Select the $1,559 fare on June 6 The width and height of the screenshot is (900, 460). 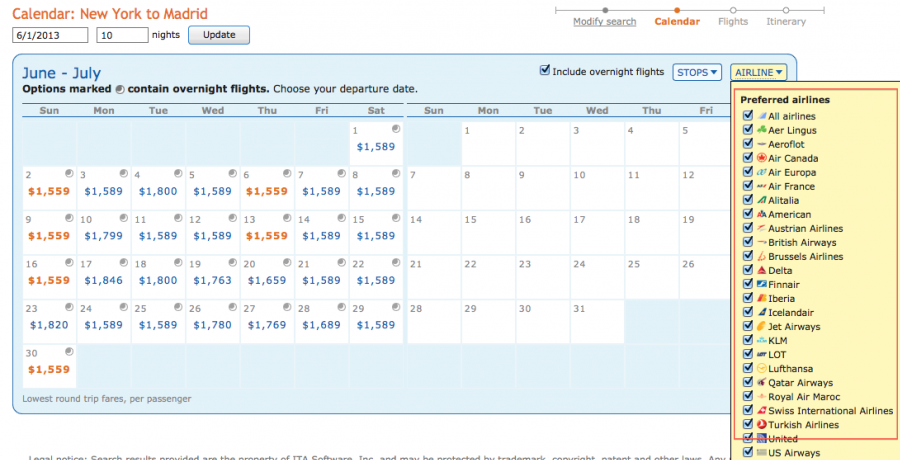(268, 191)
